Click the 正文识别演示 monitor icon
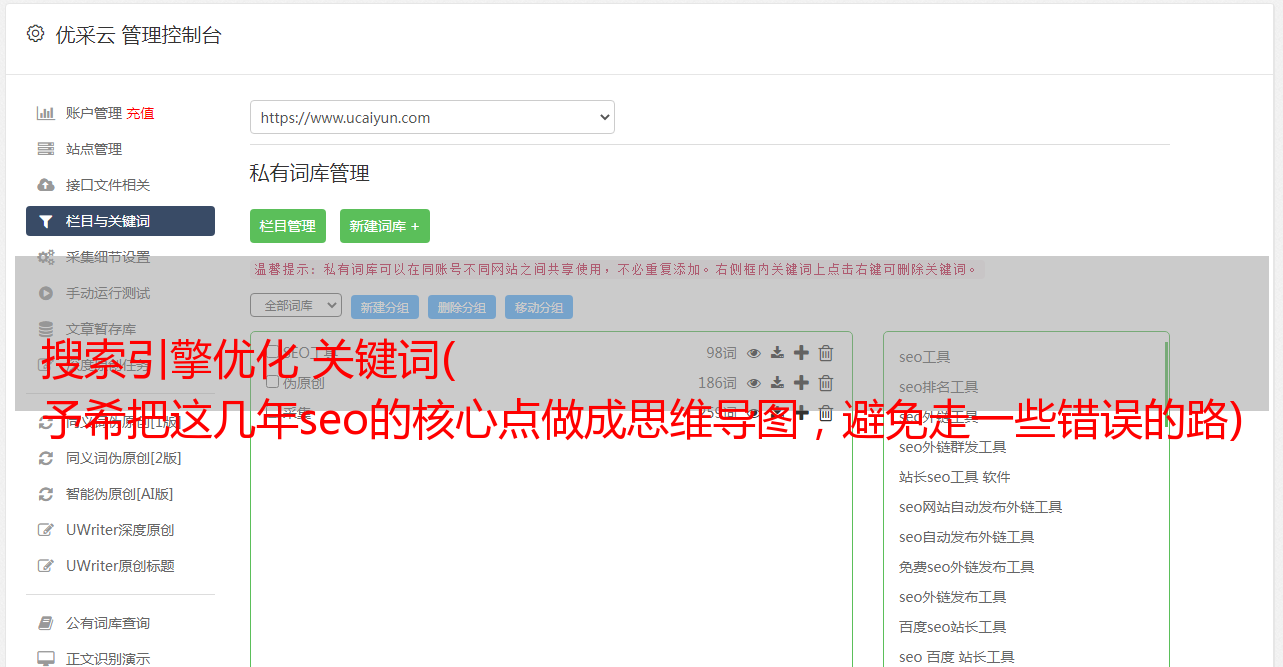 pyautogui.click(x=46, y=659)
